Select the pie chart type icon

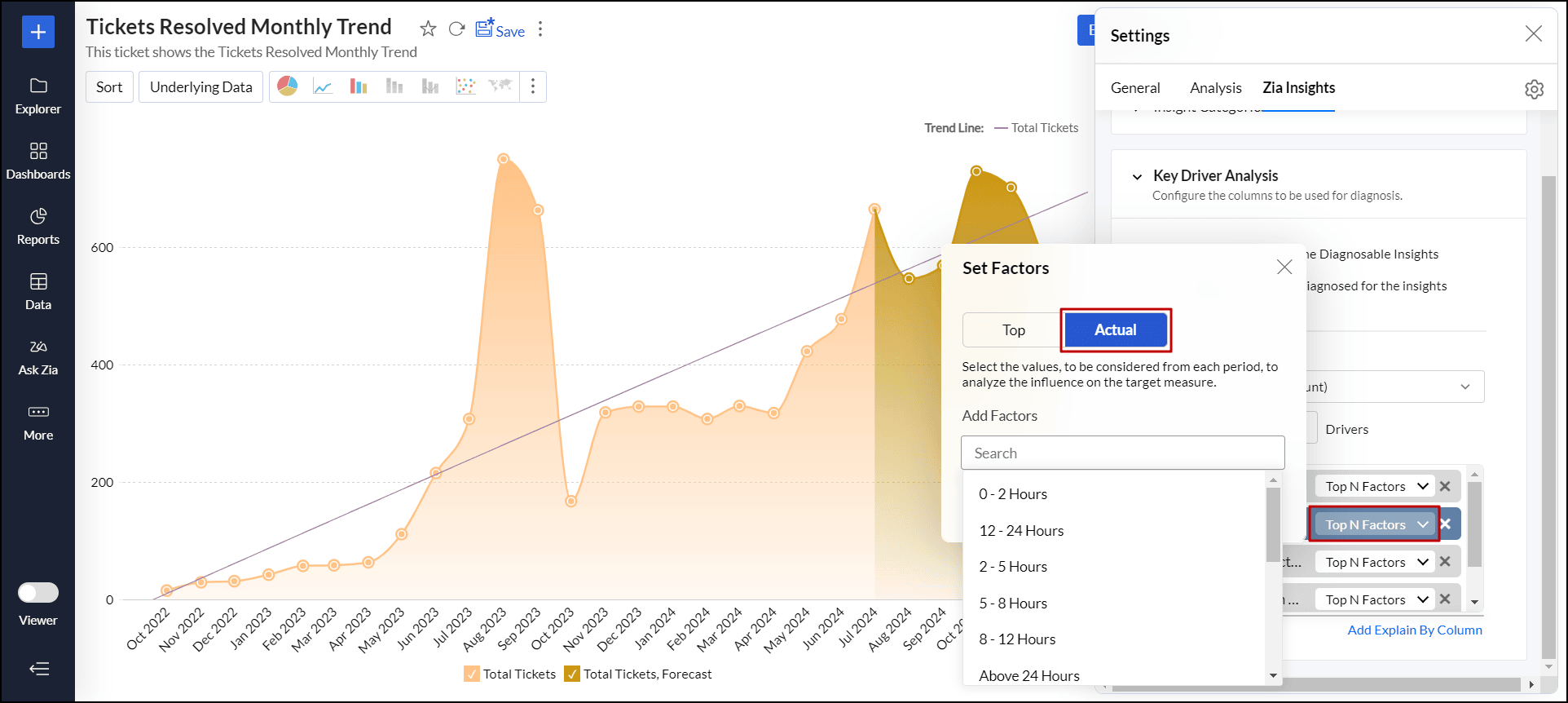pyautogui.click(x=287, y=86)
